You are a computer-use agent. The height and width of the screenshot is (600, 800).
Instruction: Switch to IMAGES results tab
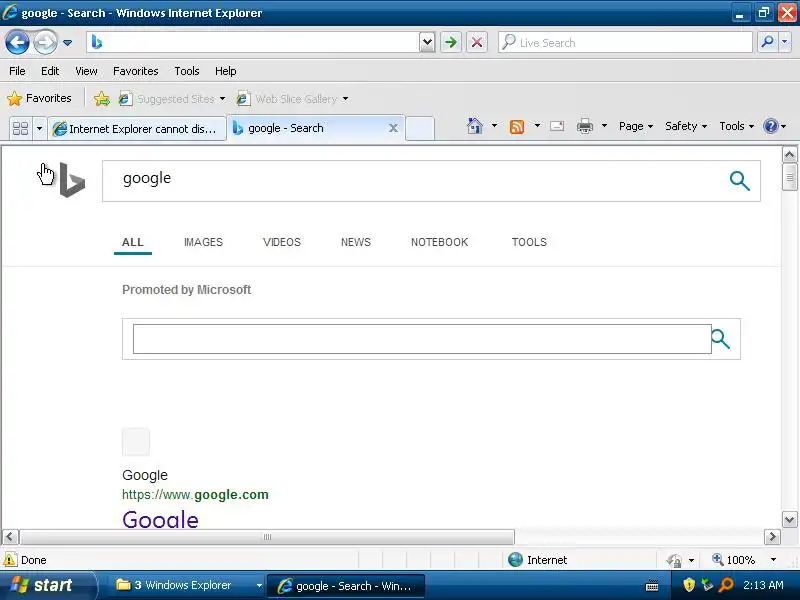(203, 242)
